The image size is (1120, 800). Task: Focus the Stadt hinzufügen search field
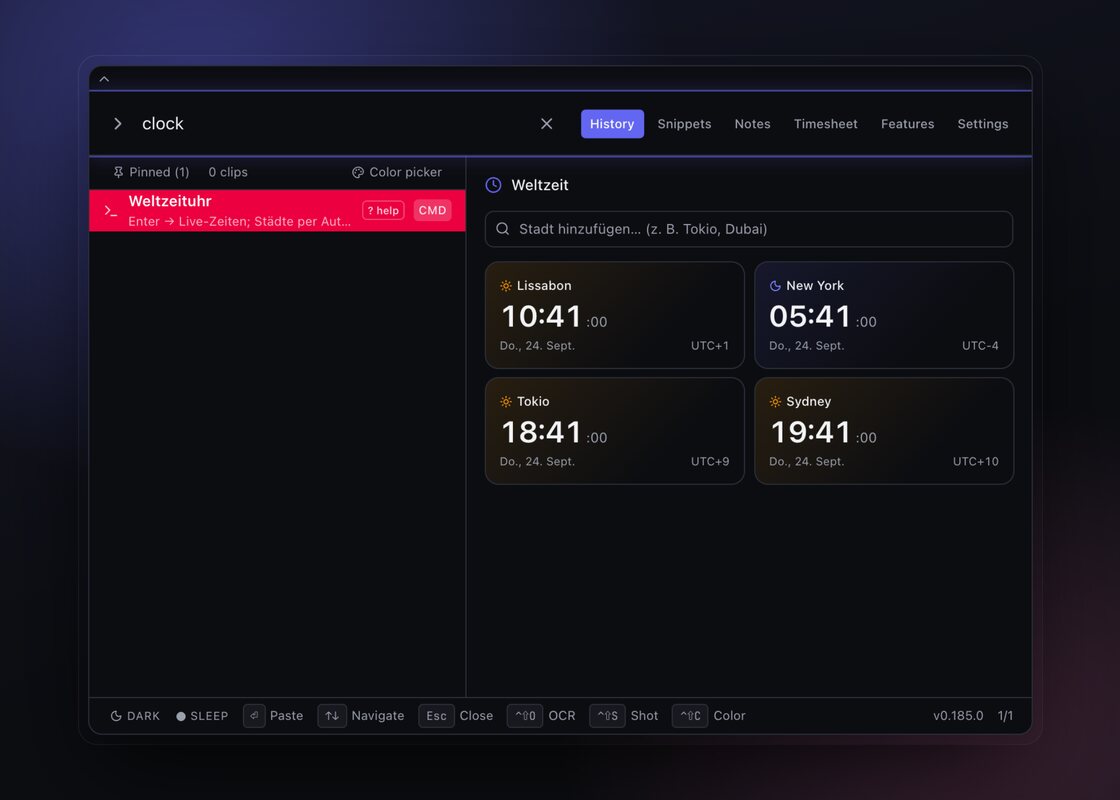749,229
